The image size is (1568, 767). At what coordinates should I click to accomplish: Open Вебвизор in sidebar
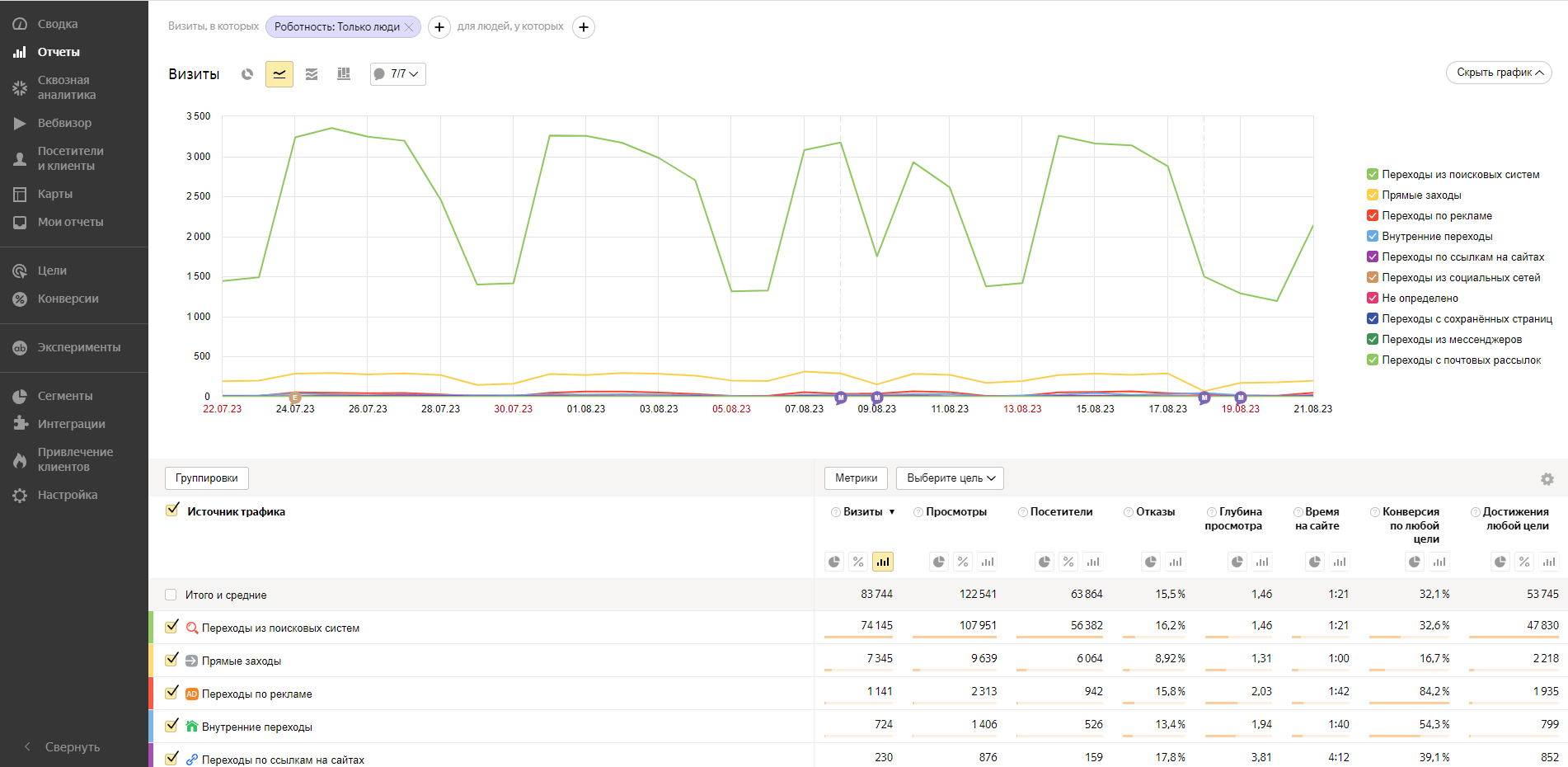64,123
